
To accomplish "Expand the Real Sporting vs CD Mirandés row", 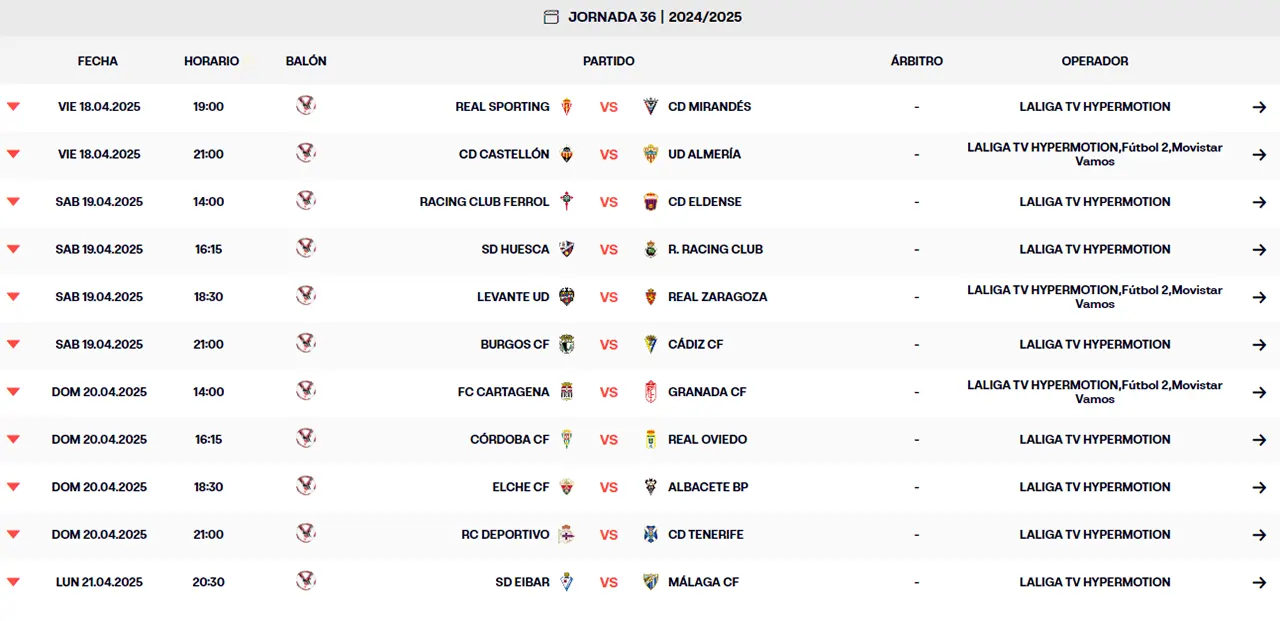I will point(13,107).
